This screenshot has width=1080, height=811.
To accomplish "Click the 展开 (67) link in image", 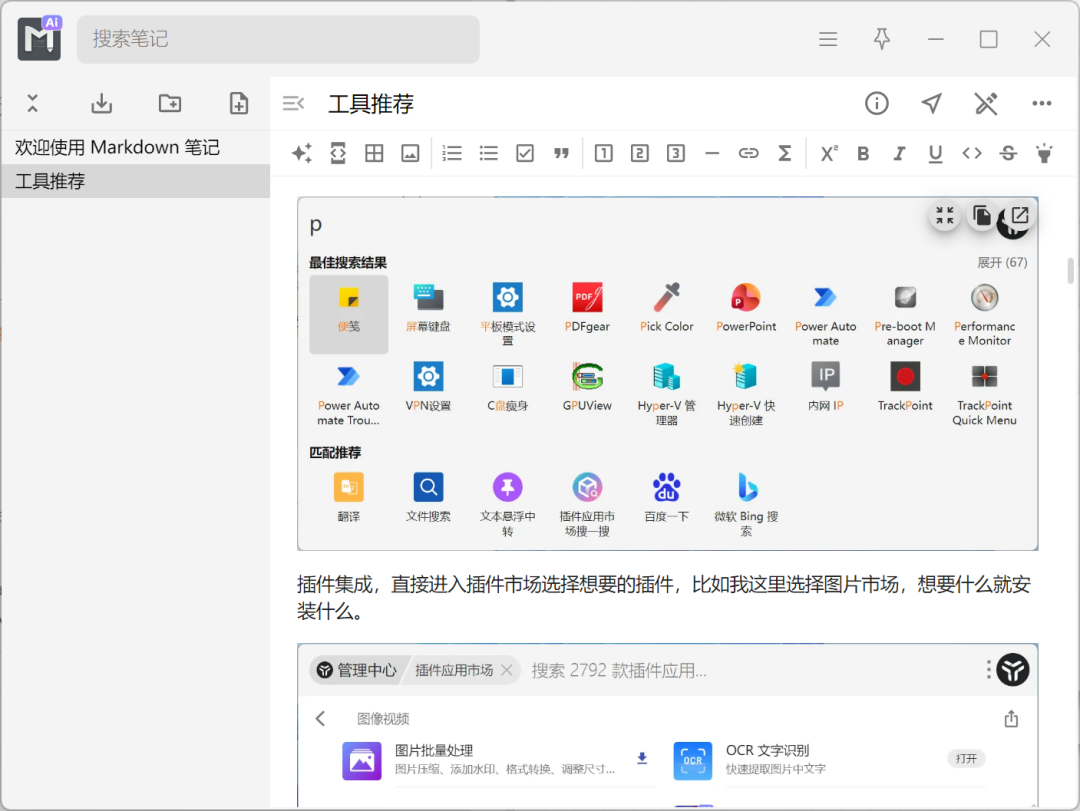I will pyautogui.click(x=1002, y=263).
